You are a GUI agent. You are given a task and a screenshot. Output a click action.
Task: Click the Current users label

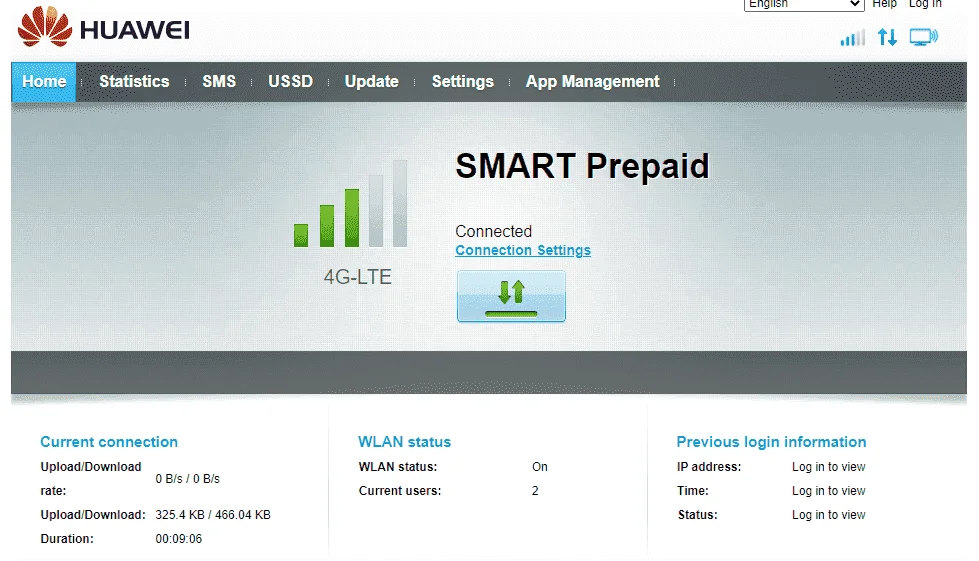tap(400, 491)
